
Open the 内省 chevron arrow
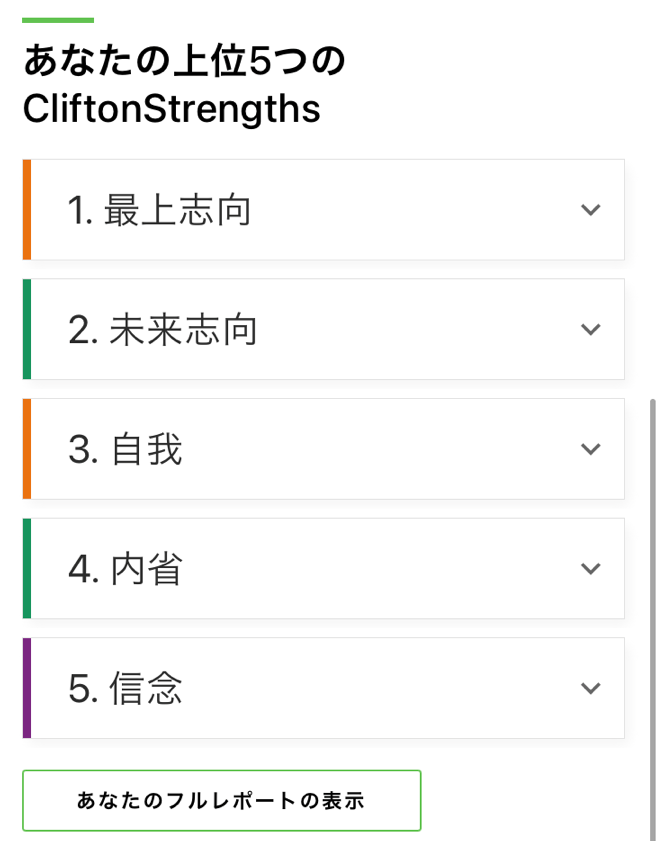591,568
